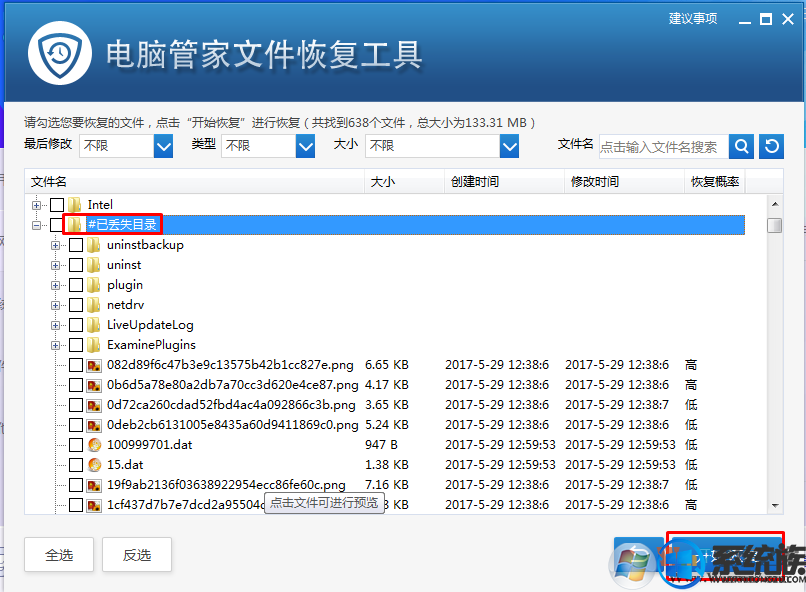Click image icon of 0deb2cb6131005e8435a60d9411869c0.png
The image size is (806, 592).
click(x=94, y=426)
